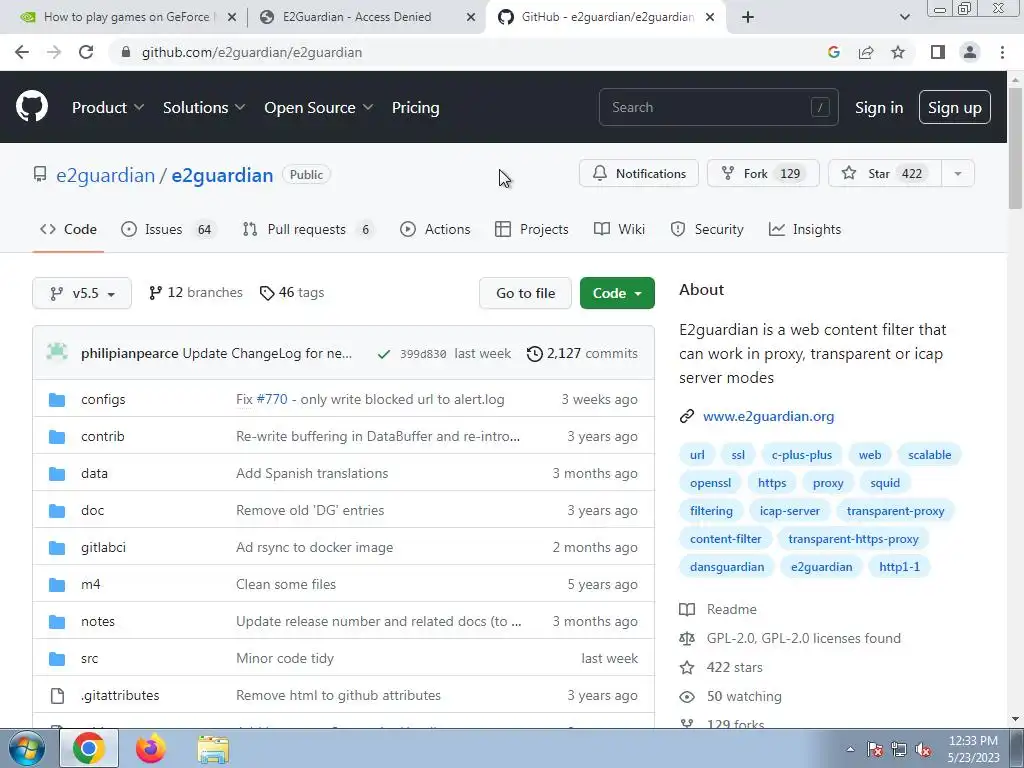Image resolution: width=1024 pixels, height=768 pixels.
Task: Click the Notifications bell button
Action: pos(639,173)
